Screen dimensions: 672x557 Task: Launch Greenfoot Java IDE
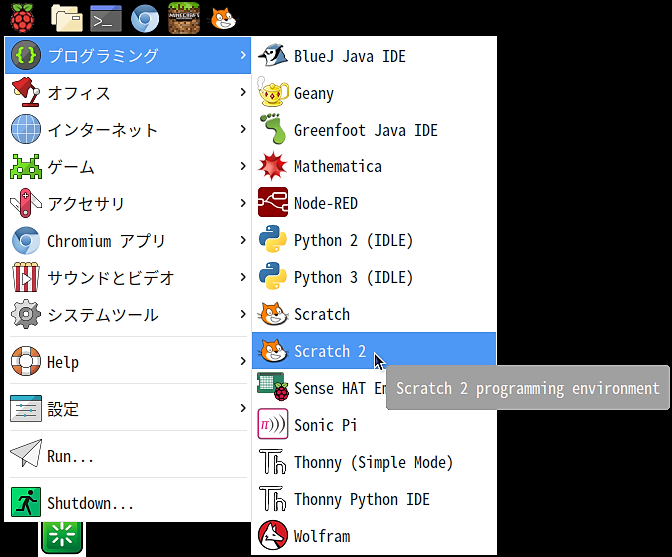point(374,129)
